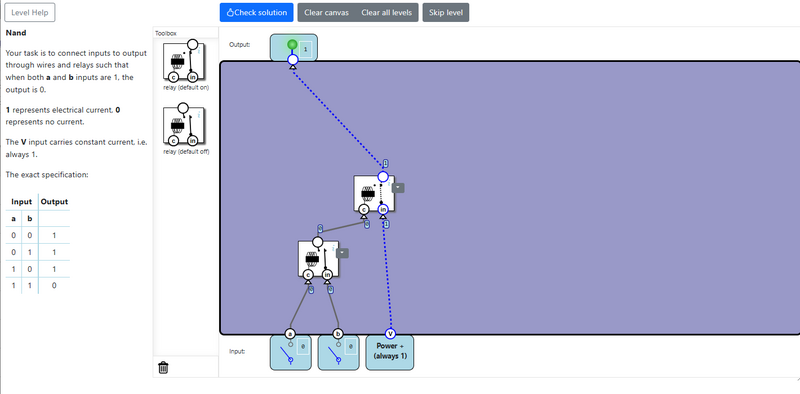Click the 'Input:' label
800x394 pixels.
pyautogui.click(x=237, y=351)
